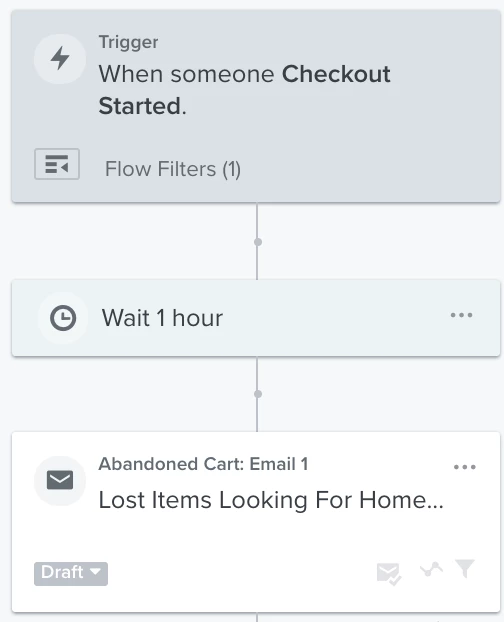Open the Flow Filters list icon
The height and width of the screenshot is (622, 504).
[x=57, y=164]
